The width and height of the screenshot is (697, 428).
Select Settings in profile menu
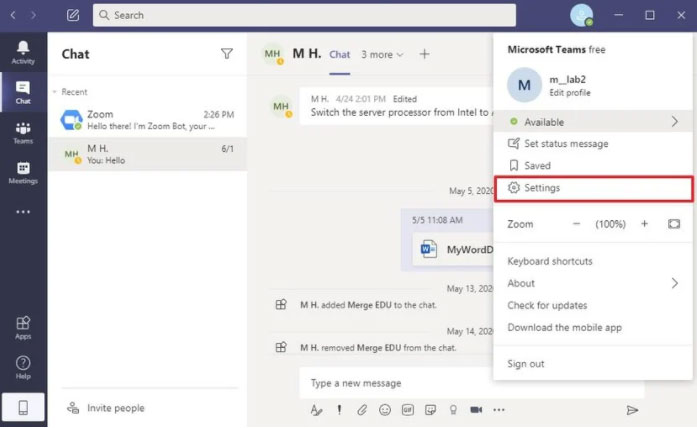[542, 188]
